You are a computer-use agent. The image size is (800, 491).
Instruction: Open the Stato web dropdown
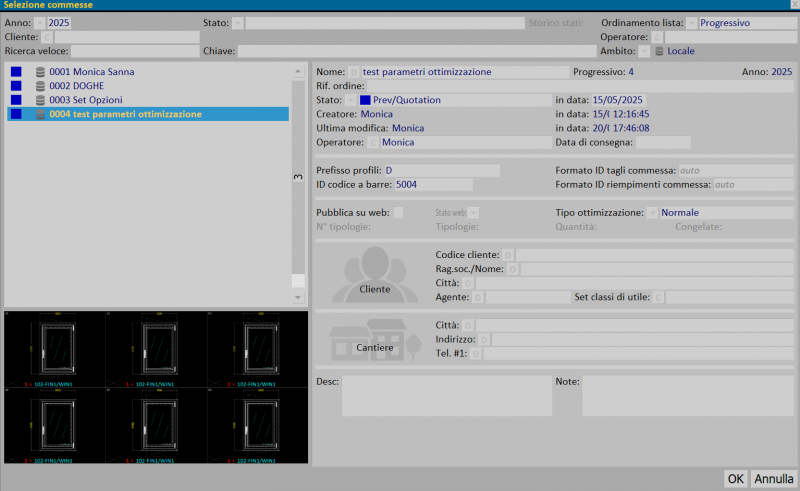pos(473,213)
